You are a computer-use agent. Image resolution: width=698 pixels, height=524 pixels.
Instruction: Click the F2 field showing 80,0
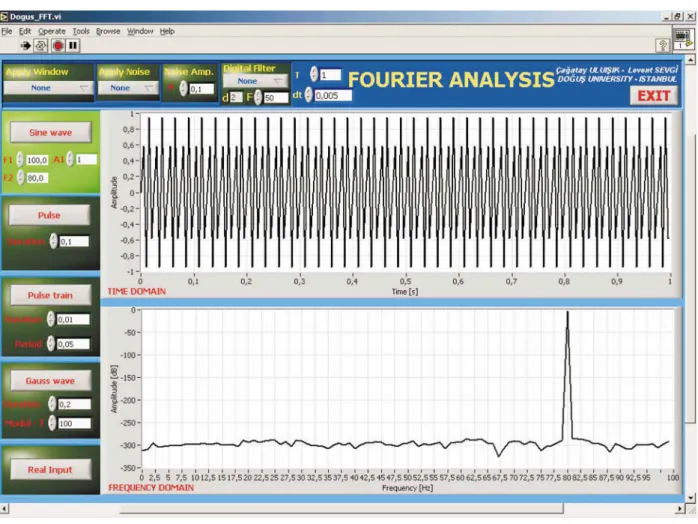[37, 178]
